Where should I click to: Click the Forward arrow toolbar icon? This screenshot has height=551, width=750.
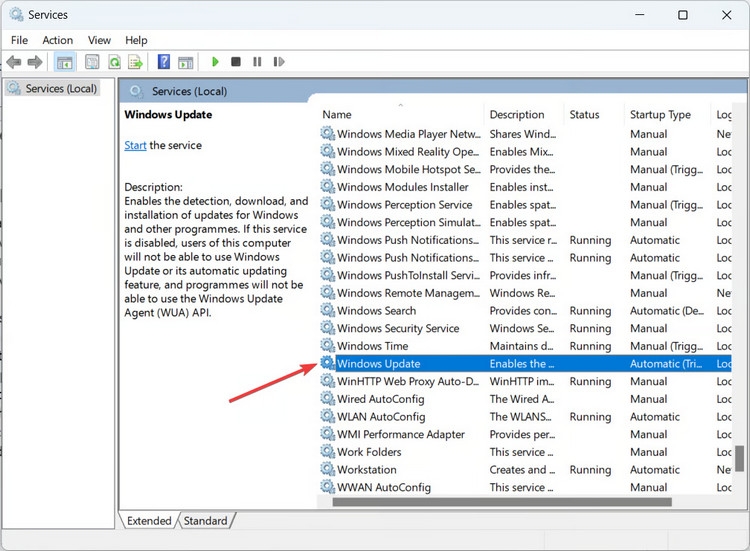pyautogui.click(x=35, y=62)
